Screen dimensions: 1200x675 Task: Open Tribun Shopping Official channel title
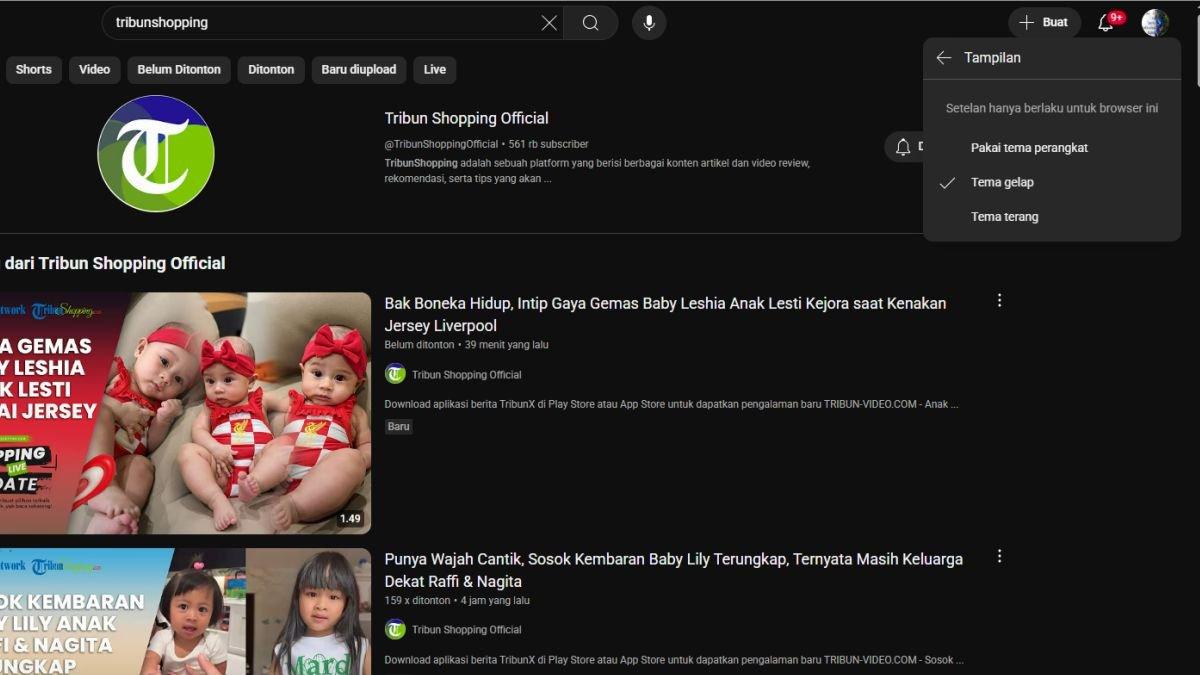(466, 118)
